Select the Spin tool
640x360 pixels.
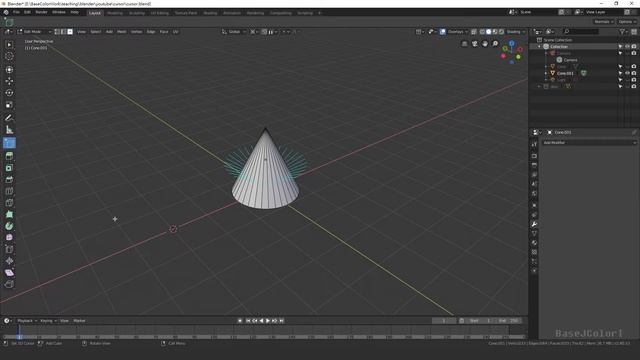pyautogui.click(x=9, y=226)
